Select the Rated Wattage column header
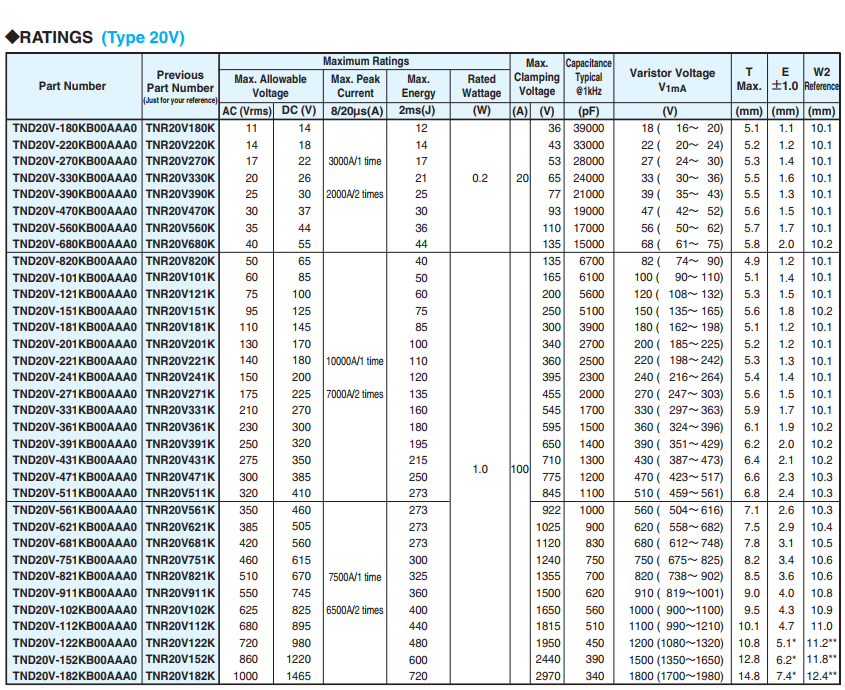This screenshot has width=845, height=690. (x=481, y=86)
